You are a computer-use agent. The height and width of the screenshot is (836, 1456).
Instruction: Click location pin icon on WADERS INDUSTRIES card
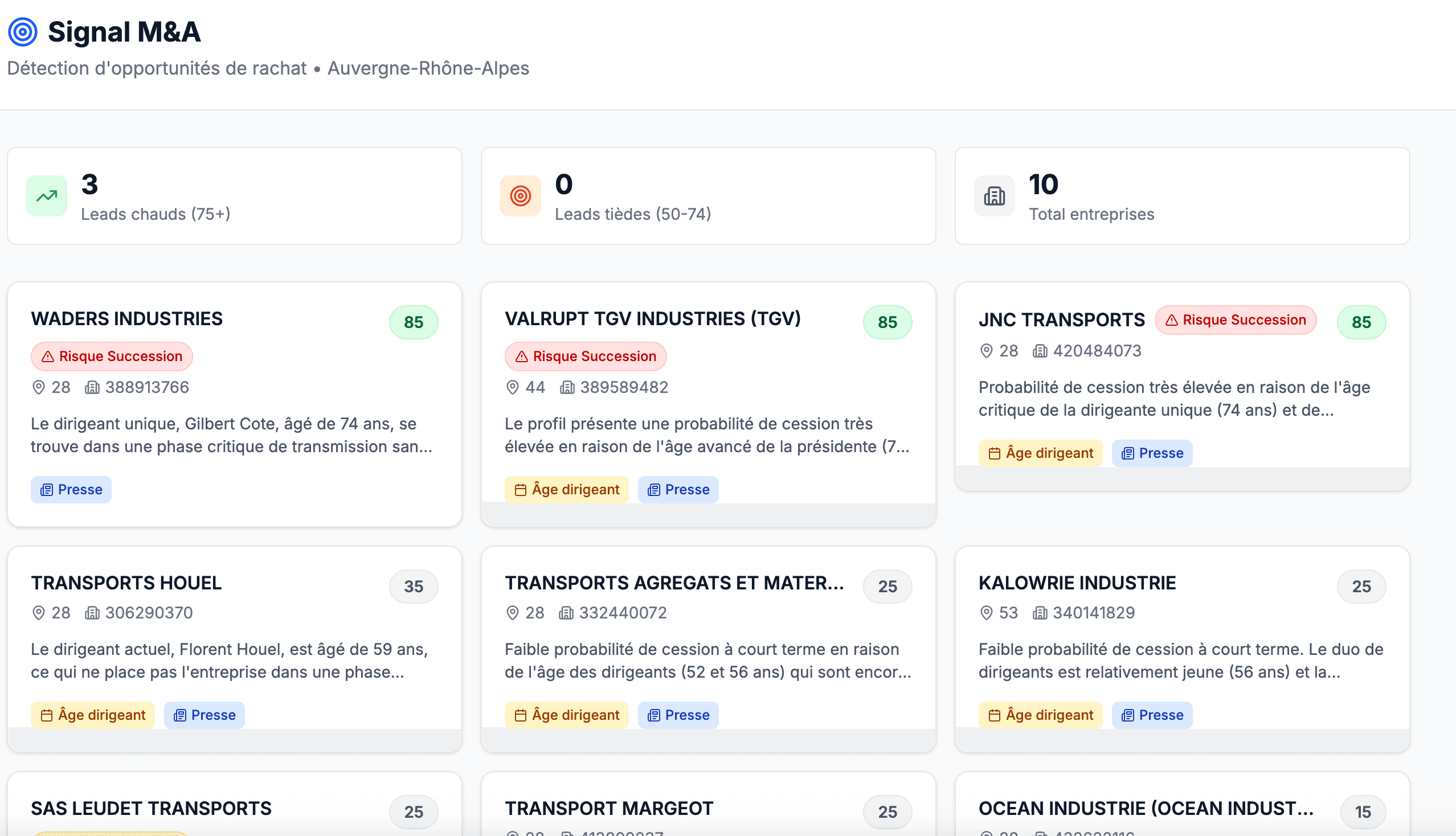click(x=39, y=388)
